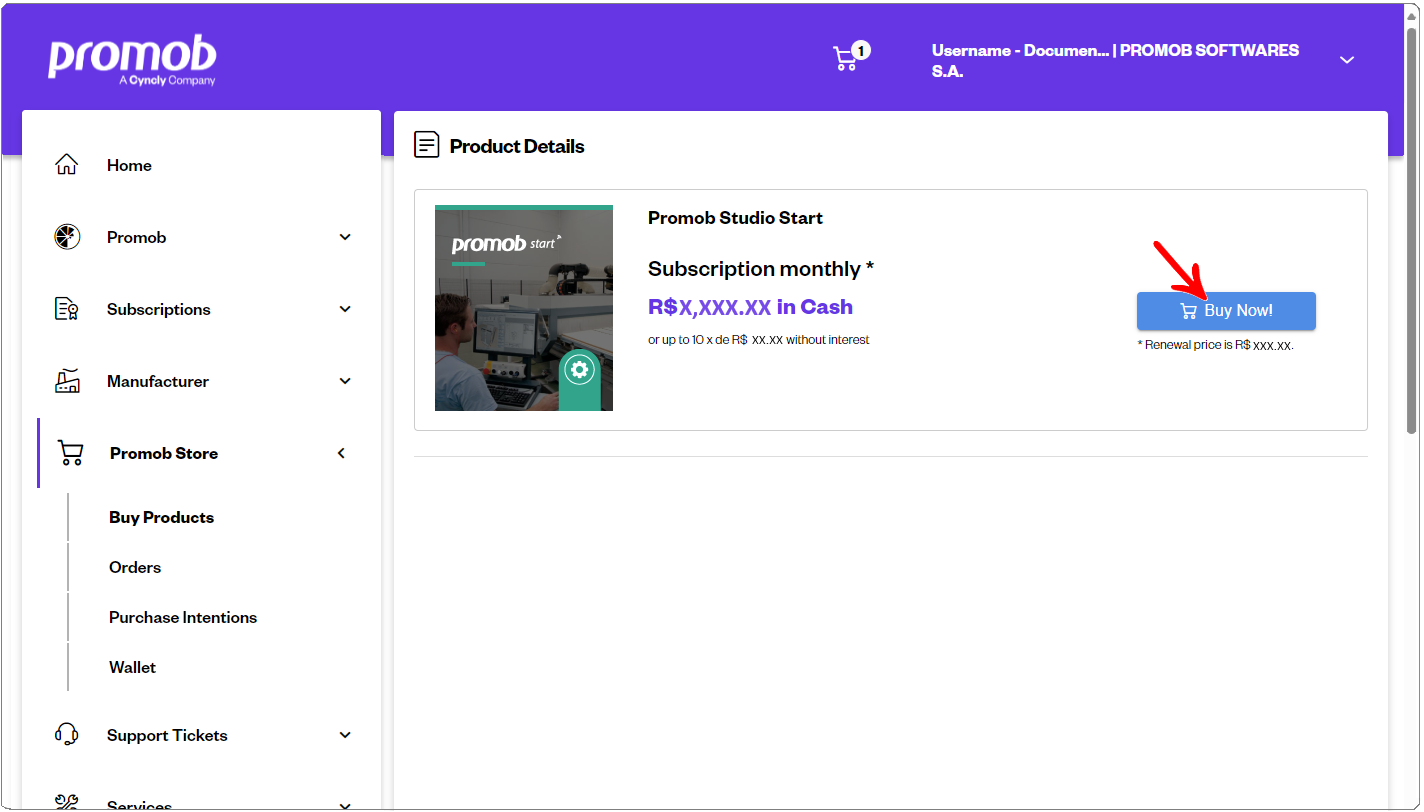Click the Buy Now! button

[1226, 310]
